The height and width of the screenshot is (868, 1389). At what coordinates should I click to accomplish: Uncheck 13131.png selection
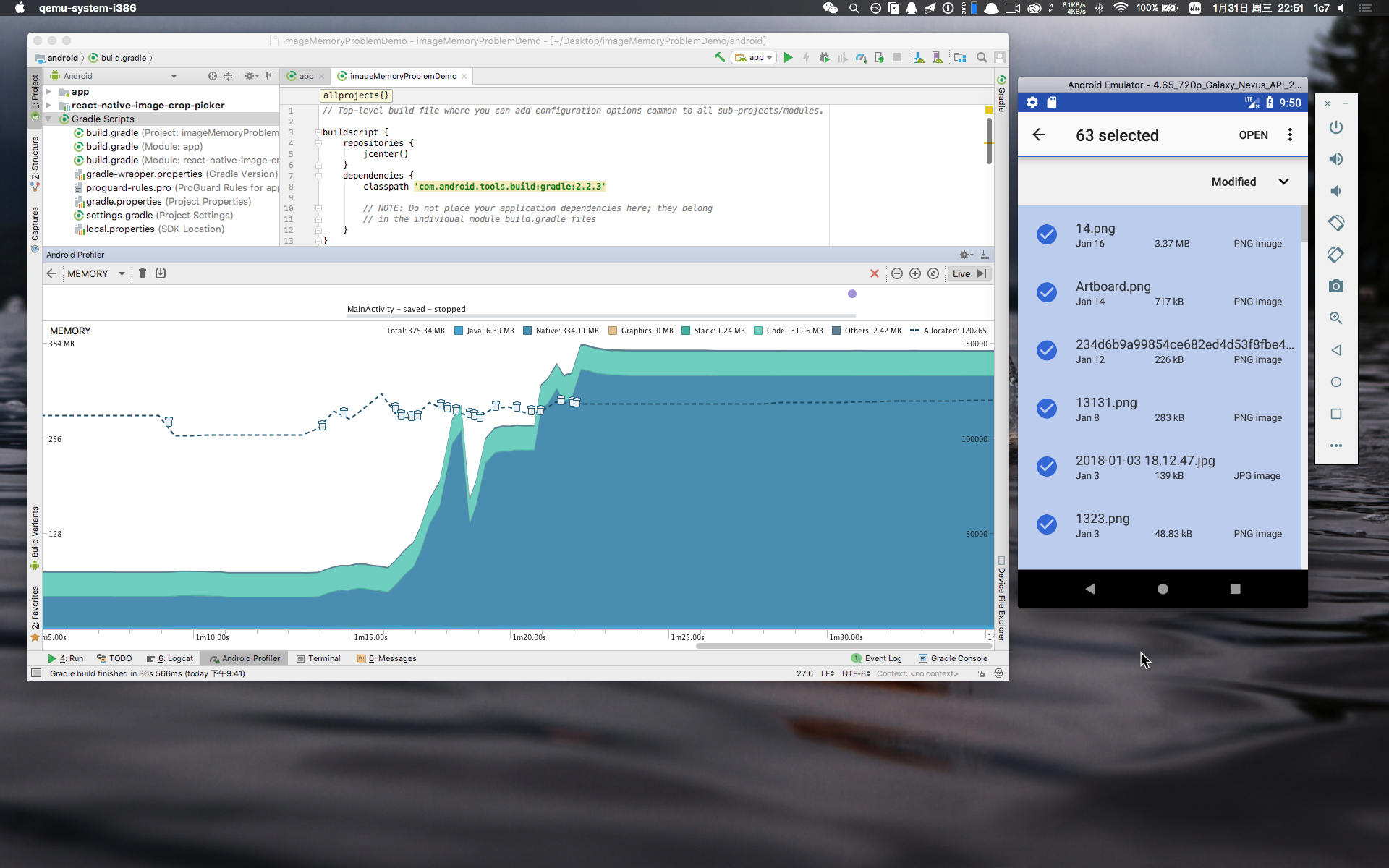1047,408
